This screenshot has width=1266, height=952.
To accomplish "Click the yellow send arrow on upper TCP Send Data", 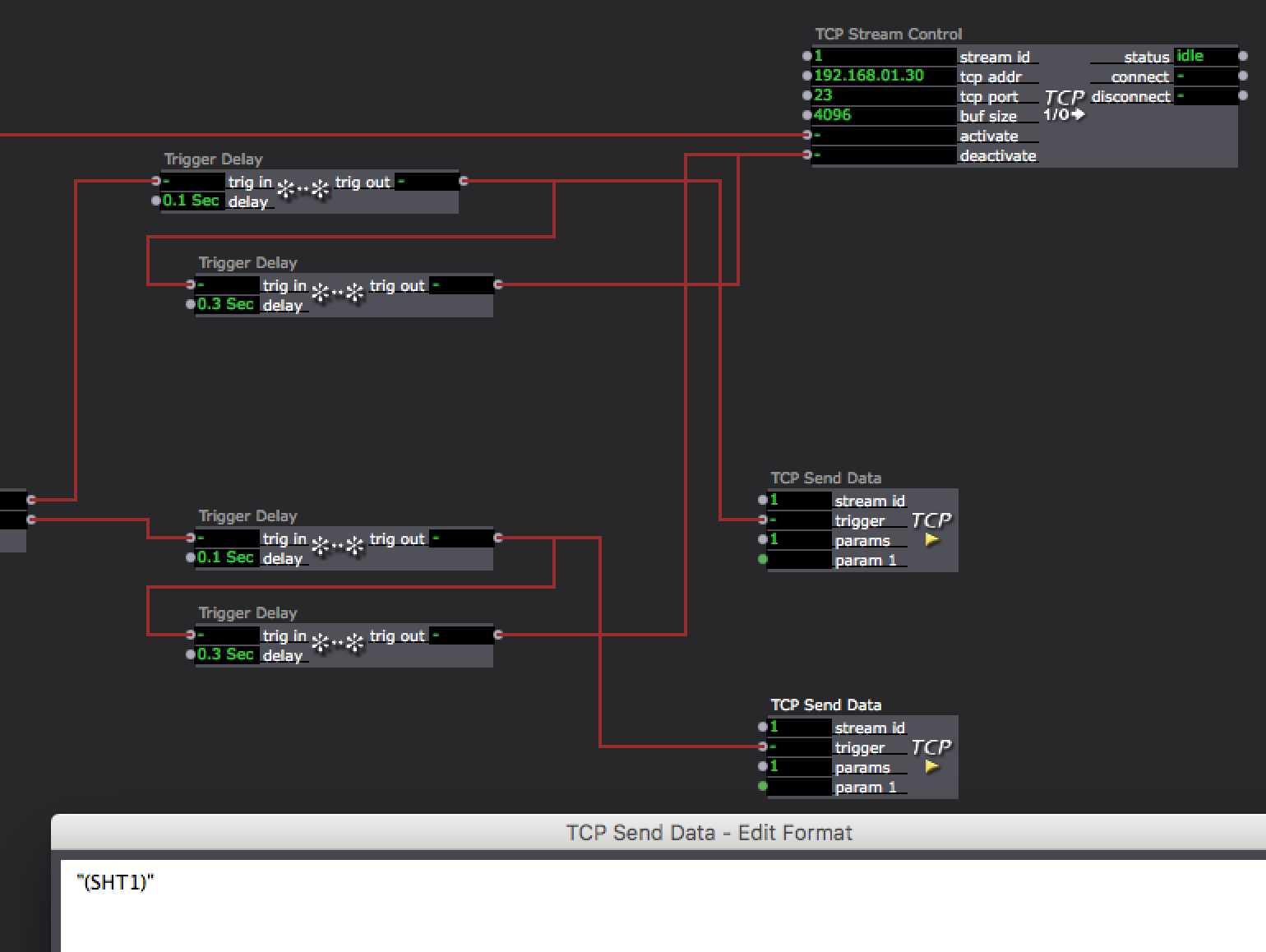I will [931, 538].
